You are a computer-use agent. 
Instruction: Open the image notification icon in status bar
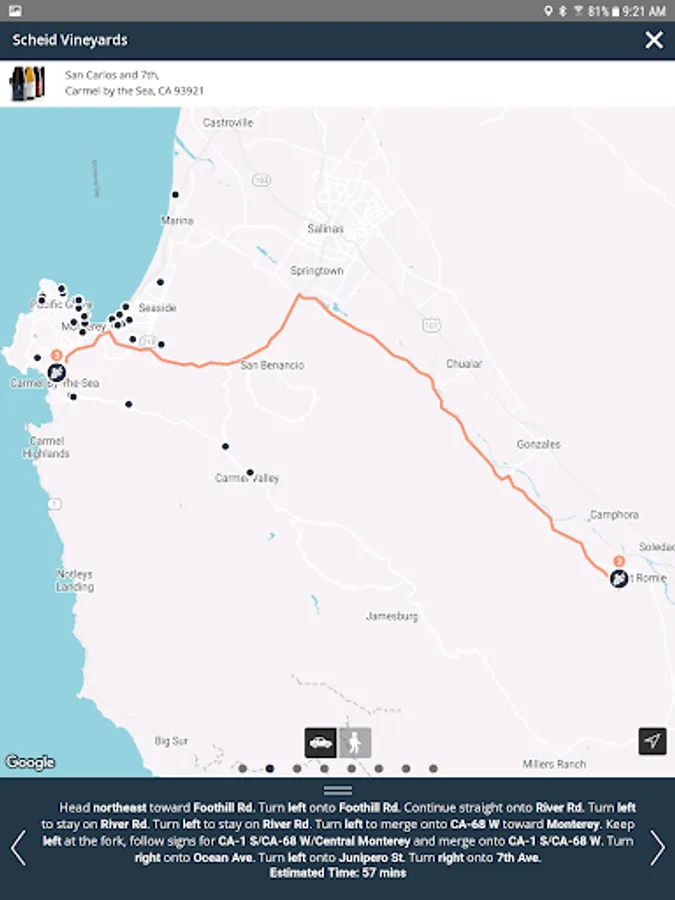[x=15, y=11]
